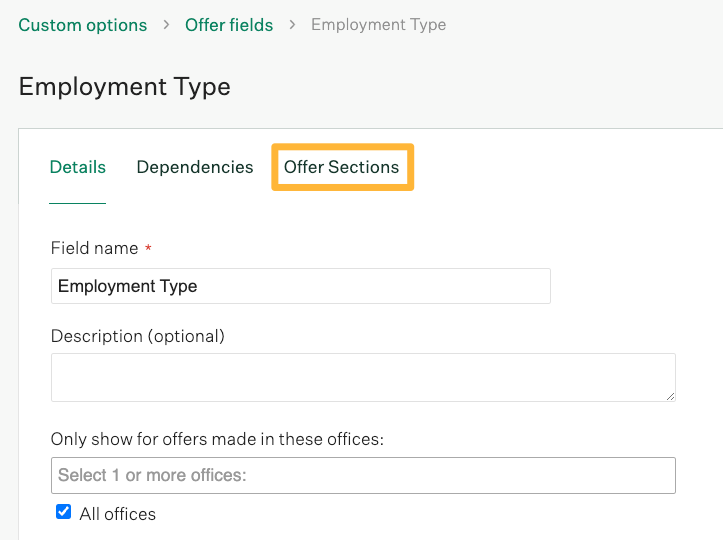The width and height of the screenshot is (723, 540).
Task: Switch to the Details tab
Action: 78,167
